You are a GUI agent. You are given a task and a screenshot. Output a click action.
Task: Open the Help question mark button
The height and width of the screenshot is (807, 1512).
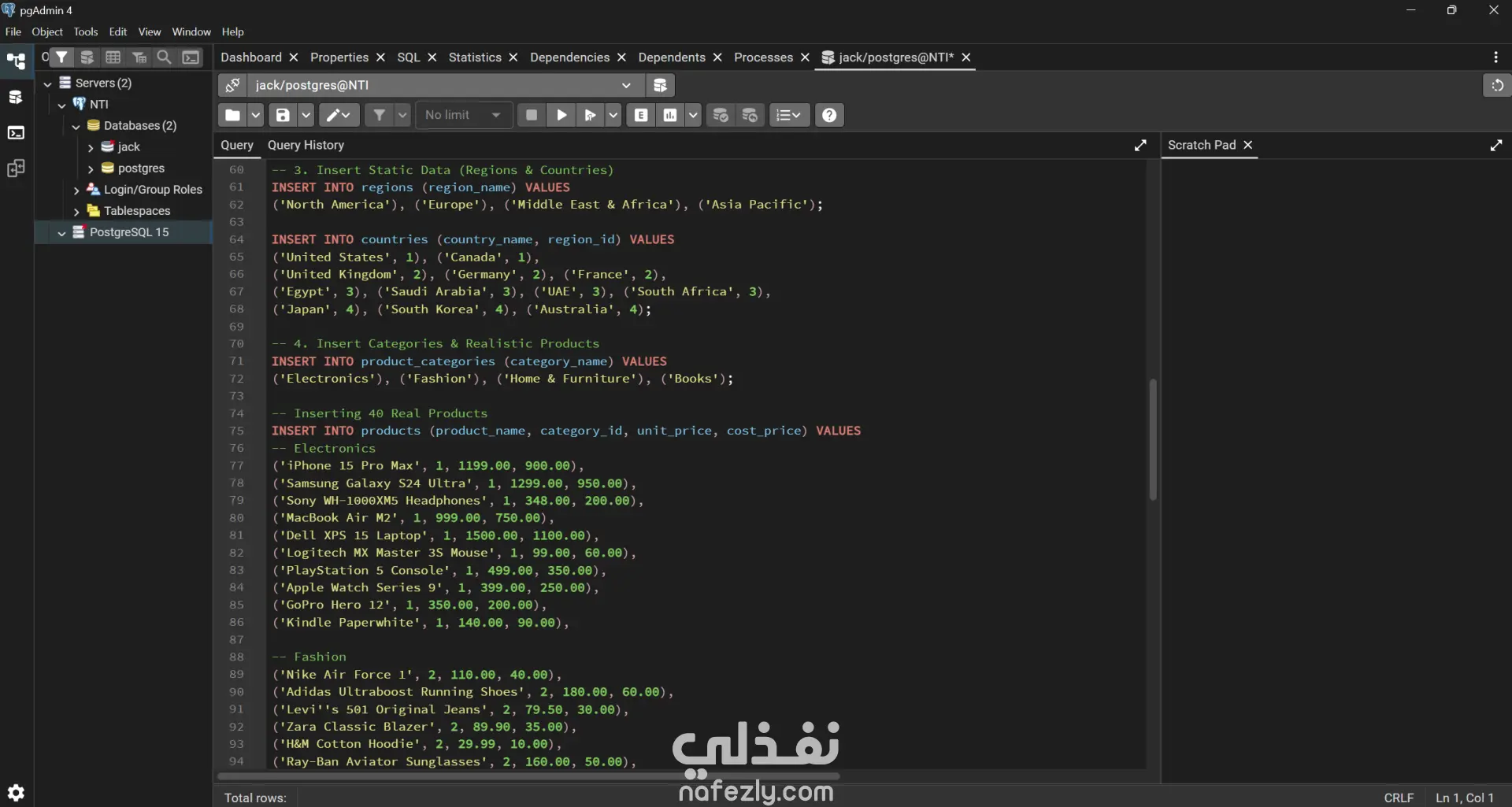pyautogui.click(x=829, y=115)
